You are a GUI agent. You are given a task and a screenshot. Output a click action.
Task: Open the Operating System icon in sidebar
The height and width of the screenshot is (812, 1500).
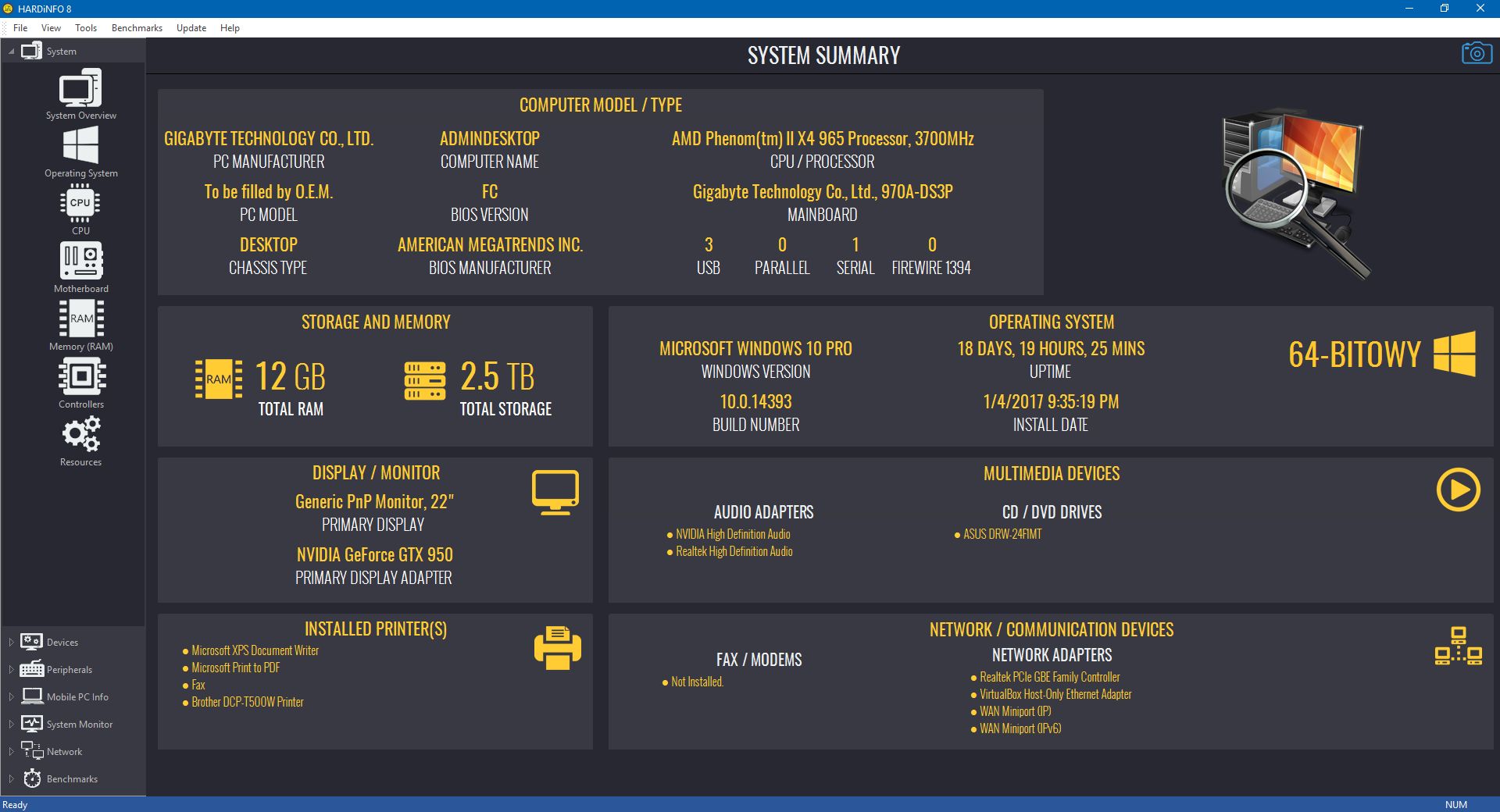[x=80, y=146]
